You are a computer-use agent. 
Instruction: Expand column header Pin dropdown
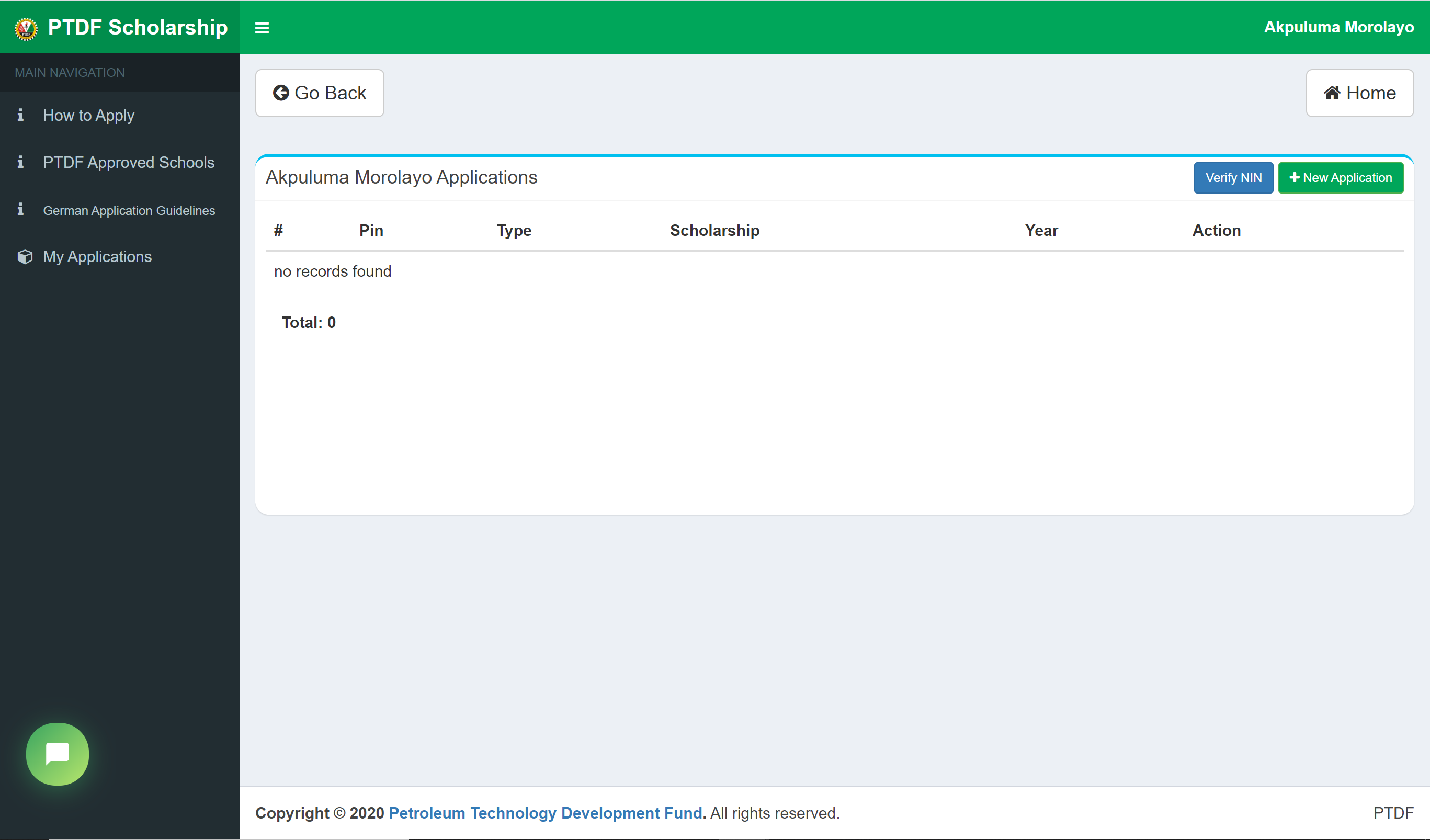371,231
